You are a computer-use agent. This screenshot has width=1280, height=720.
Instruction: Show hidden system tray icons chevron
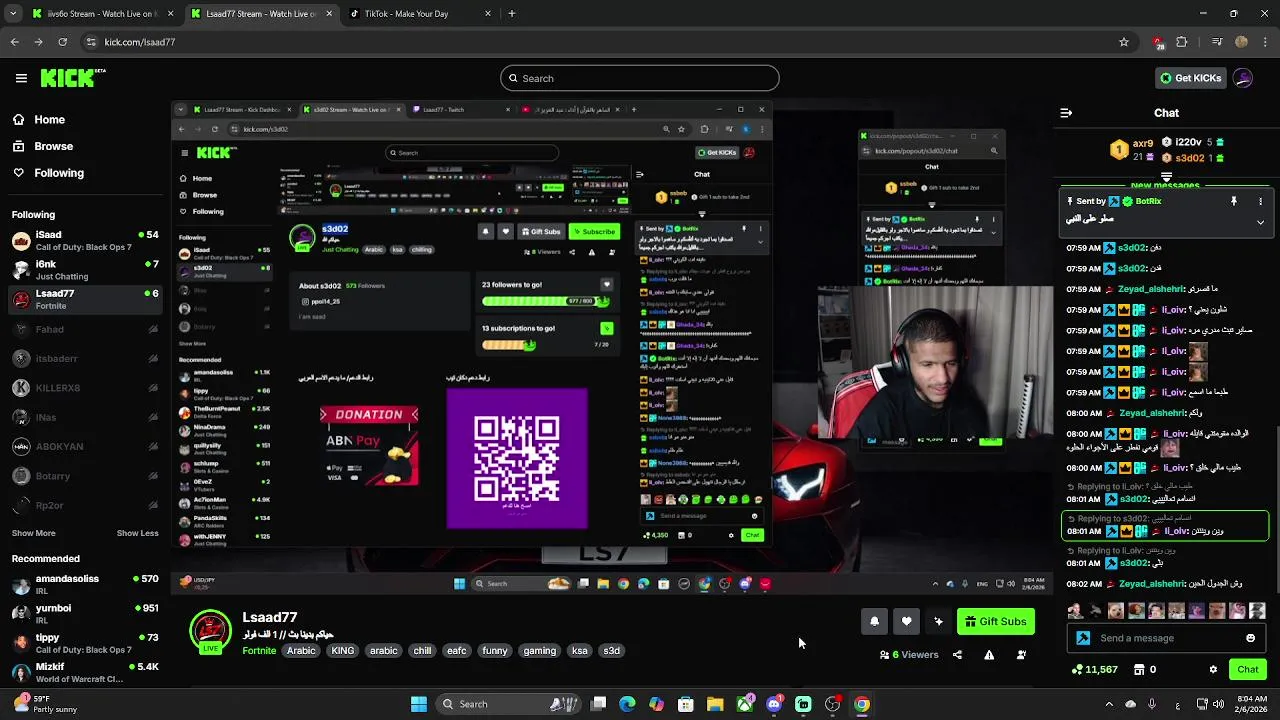pyautogui.click(x=1108, y=704)
